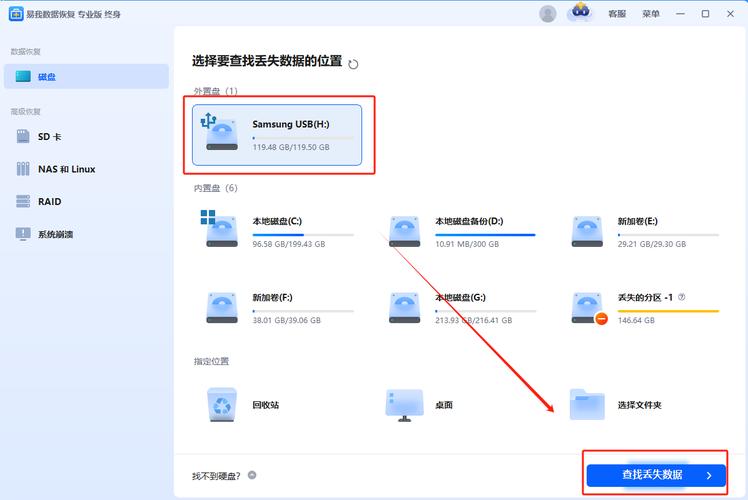Screen dimensions: 748x500
Task: Select the 新加卷(F:) drive icon
Action: 222,308
